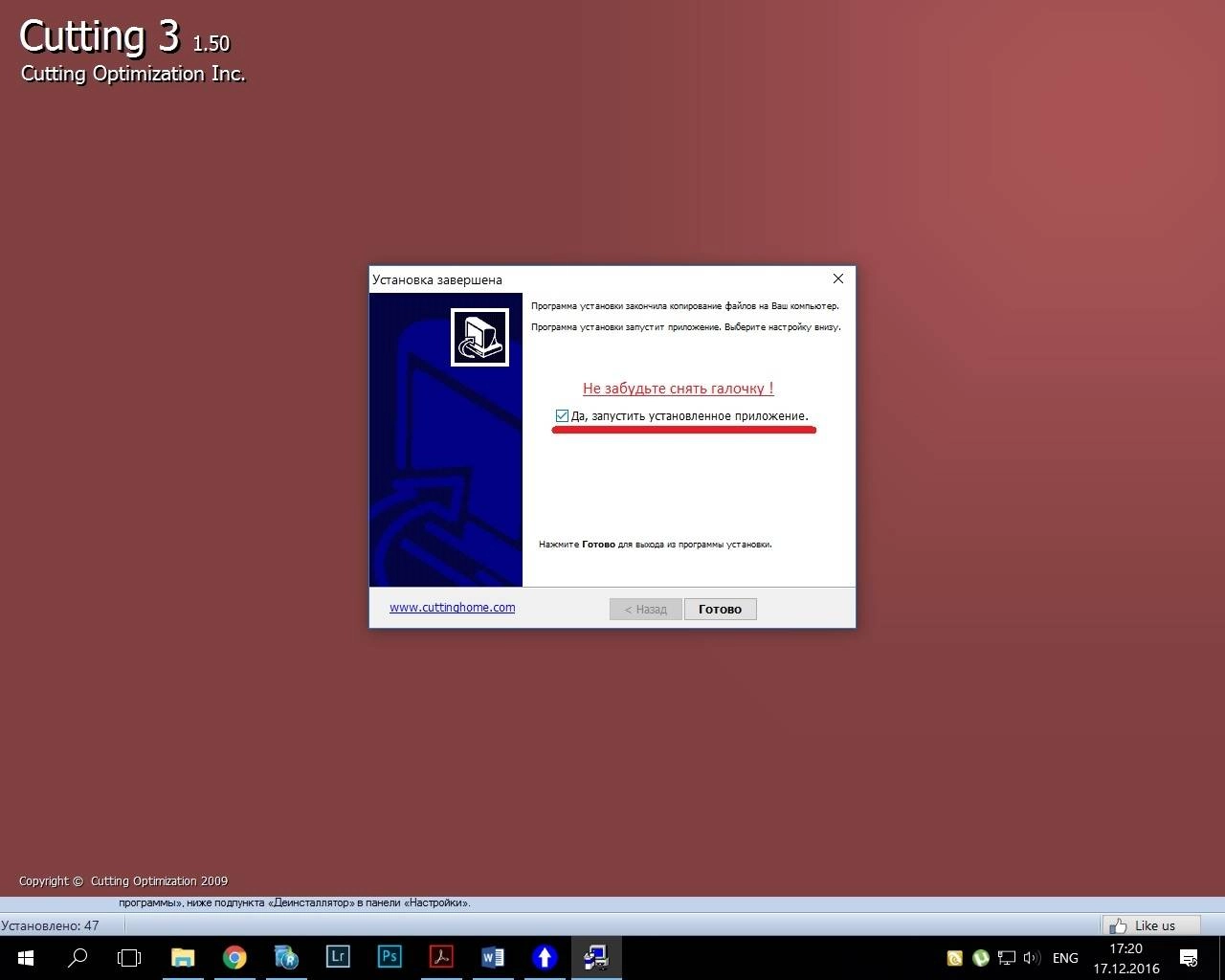The width and height of the screenshot is (1225, 980).
Task: Click the installer computer icon in dialog
Action: pos(479,337)
